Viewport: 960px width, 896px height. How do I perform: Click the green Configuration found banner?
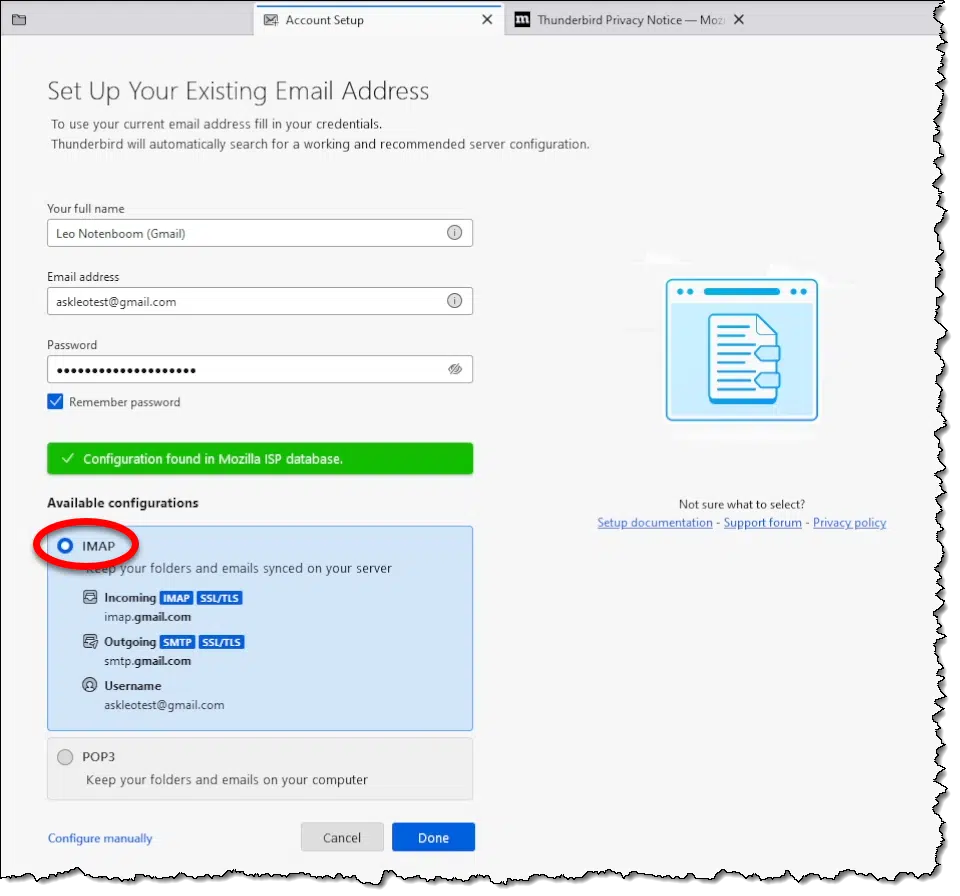click(260, 458)
